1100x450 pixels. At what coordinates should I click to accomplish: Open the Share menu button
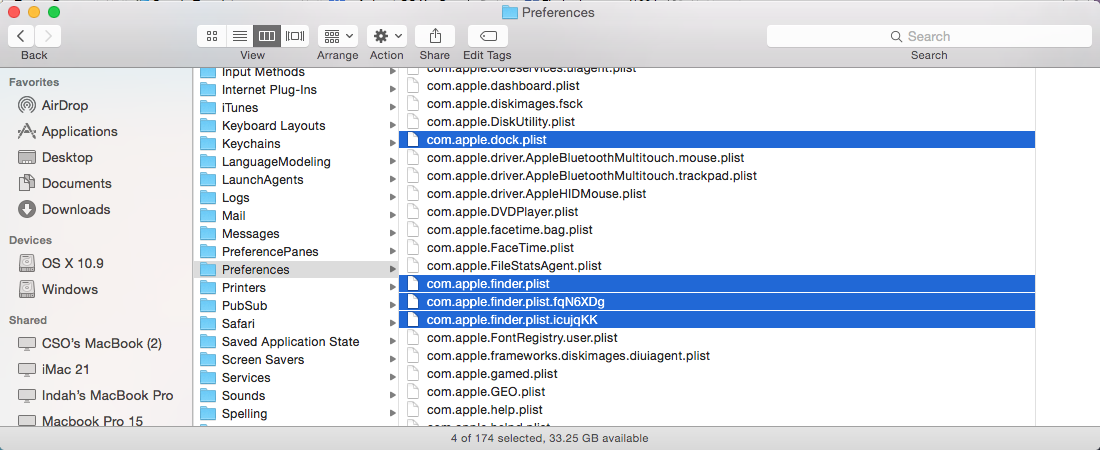point(435,36)
